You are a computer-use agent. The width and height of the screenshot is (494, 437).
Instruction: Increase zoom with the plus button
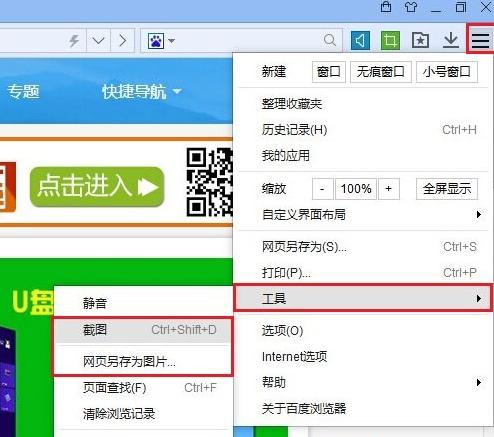tap(389, 189)
